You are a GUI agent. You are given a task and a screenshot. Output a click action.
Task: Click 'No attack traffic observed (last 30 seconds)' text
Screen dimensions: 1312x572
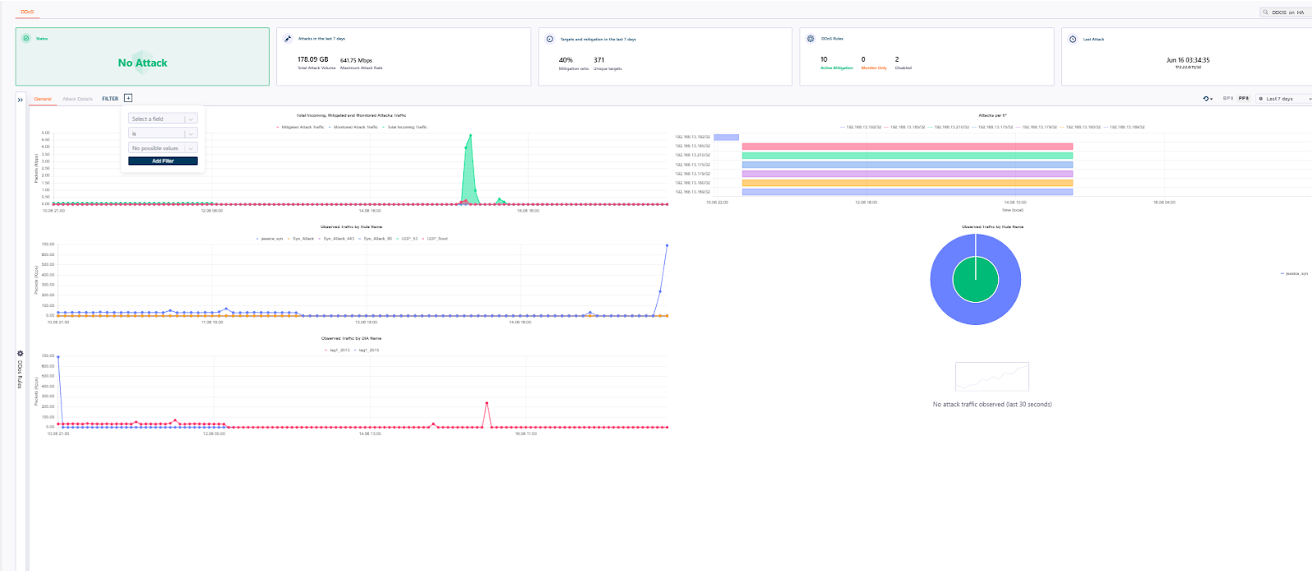pyautogui.click(x=991, y=404)
